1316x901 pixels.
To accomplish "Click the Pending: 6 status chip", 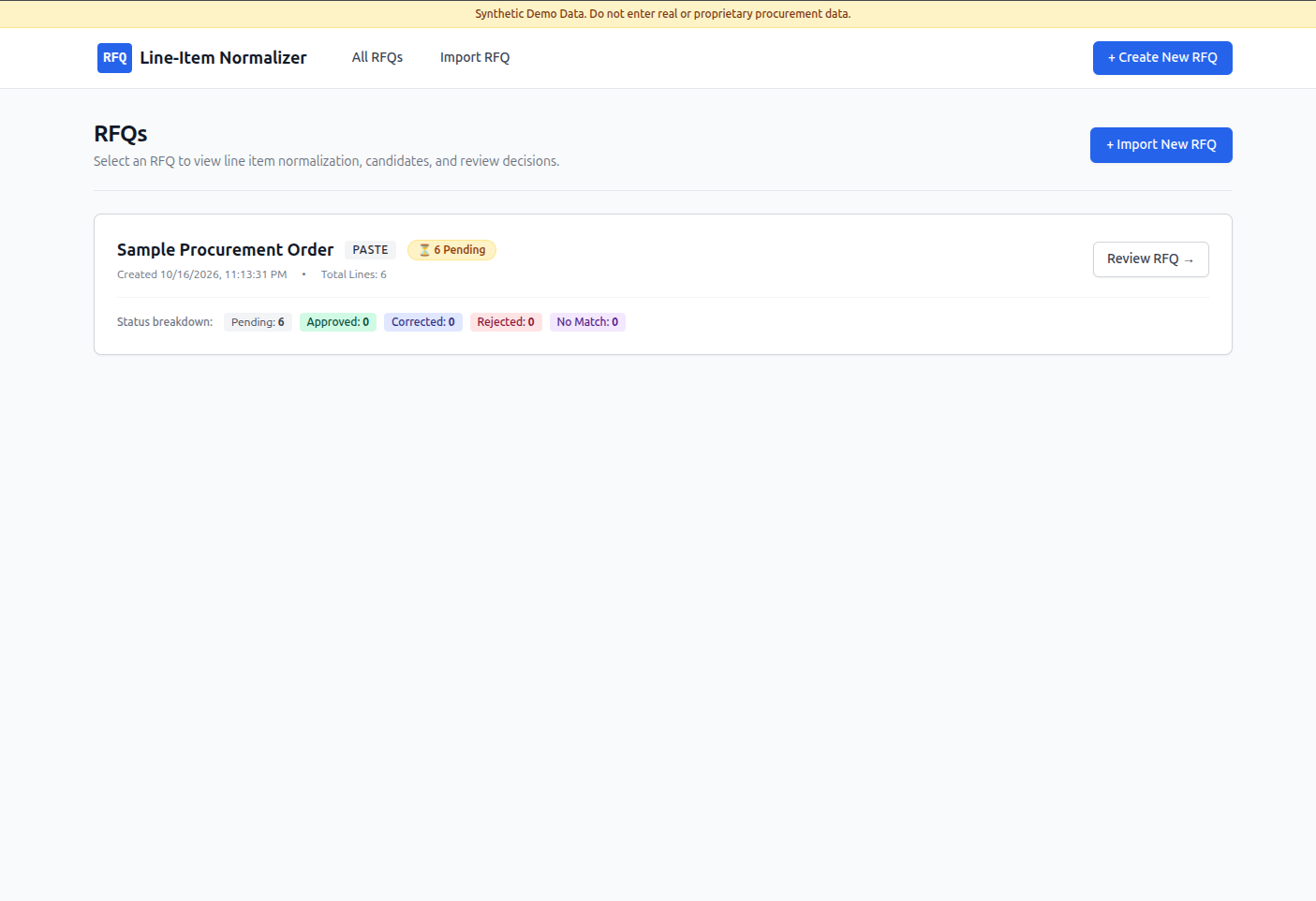I will pos(258,322).
